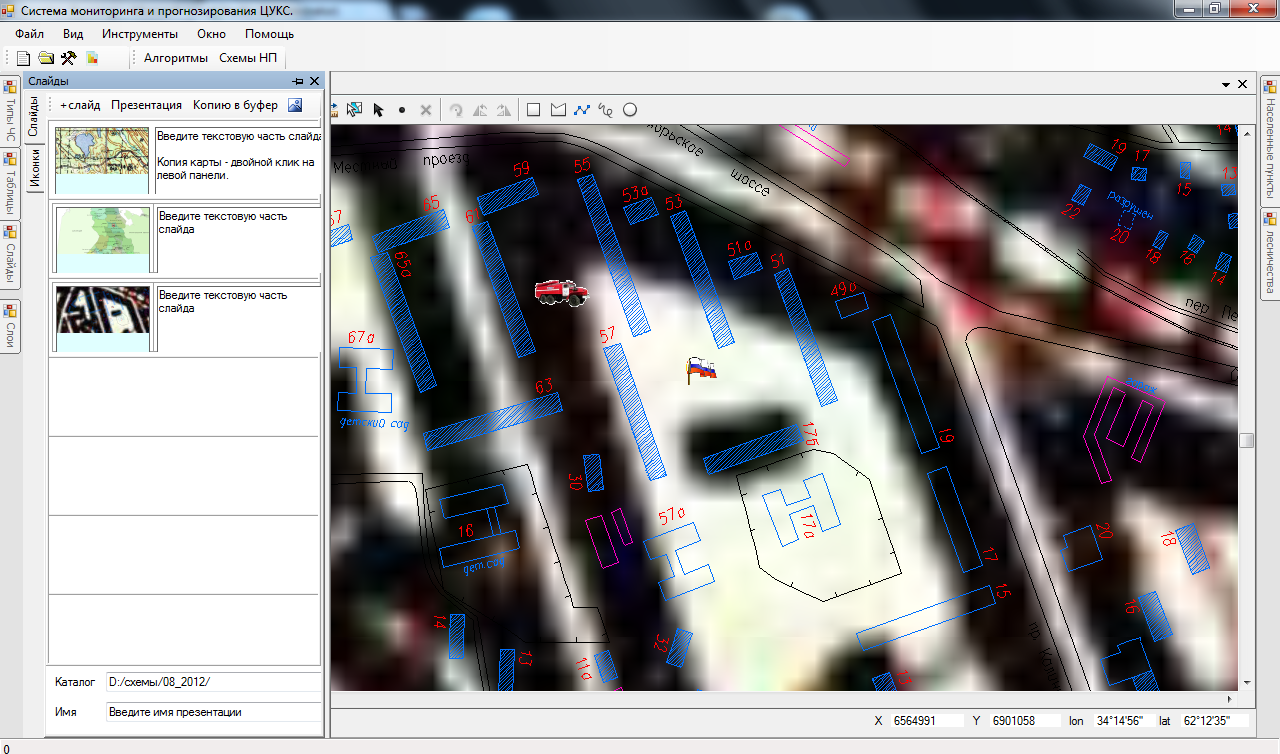1280x754 pixels.
Task: Click the second slide text field
Action: (239, 240)
